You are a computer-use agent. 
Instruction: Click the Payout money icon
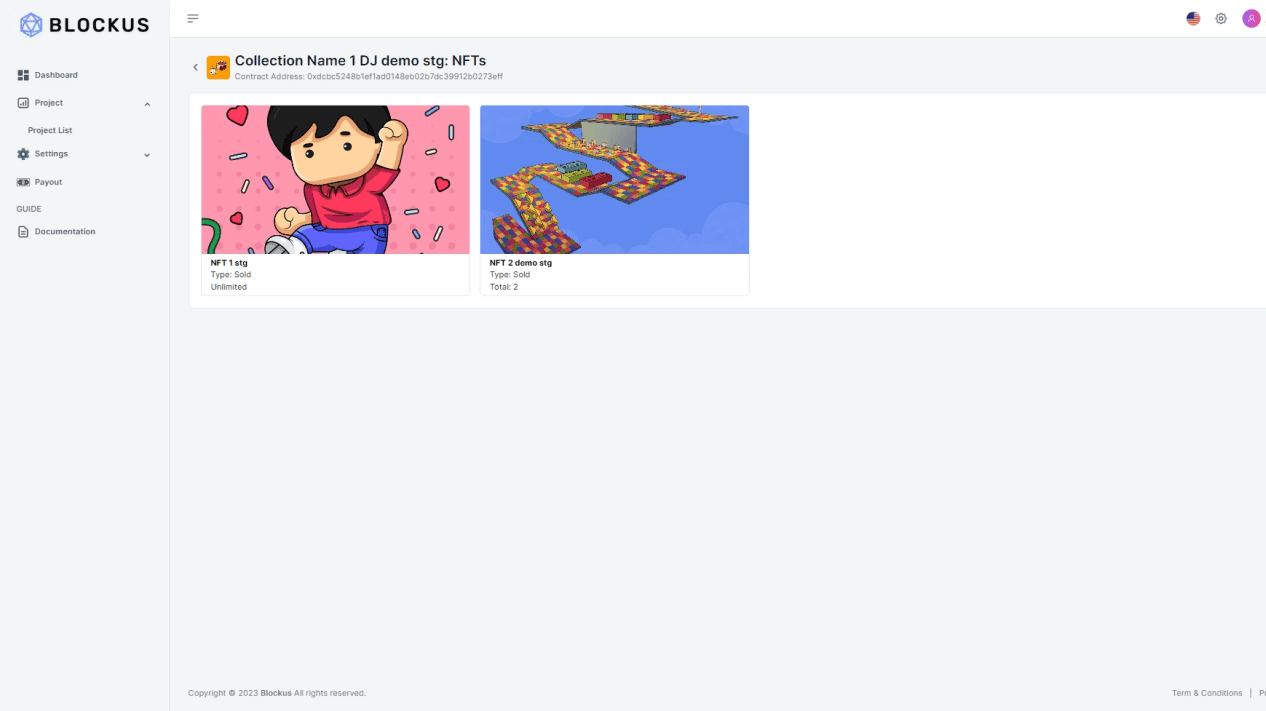(23, 182)
